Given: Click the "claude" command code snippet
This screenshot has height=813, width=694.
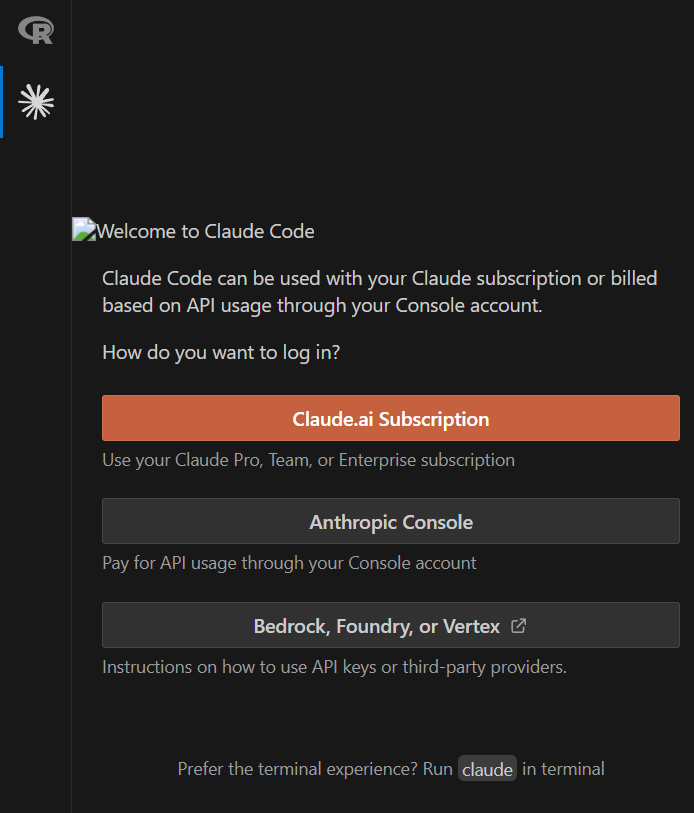Looking at the screenshot, I should [x=487, y=769].
